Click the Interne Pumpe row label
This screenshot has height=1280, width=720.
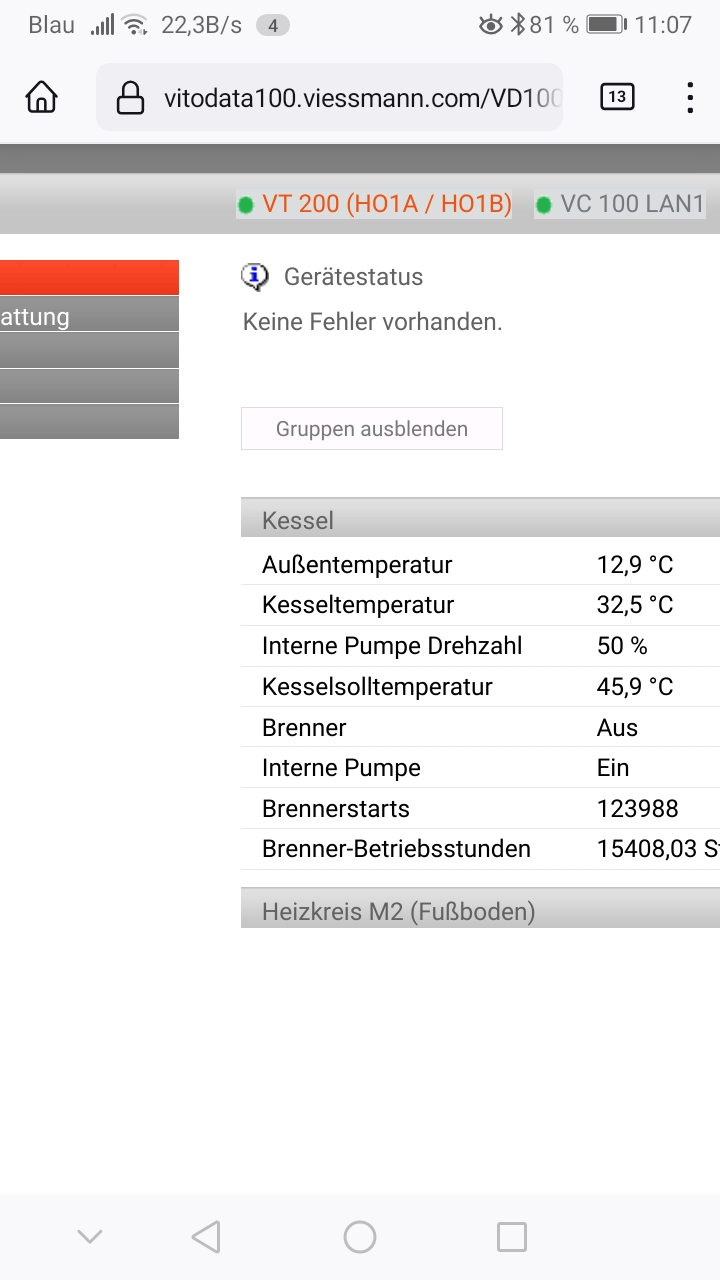pos(341,768)
